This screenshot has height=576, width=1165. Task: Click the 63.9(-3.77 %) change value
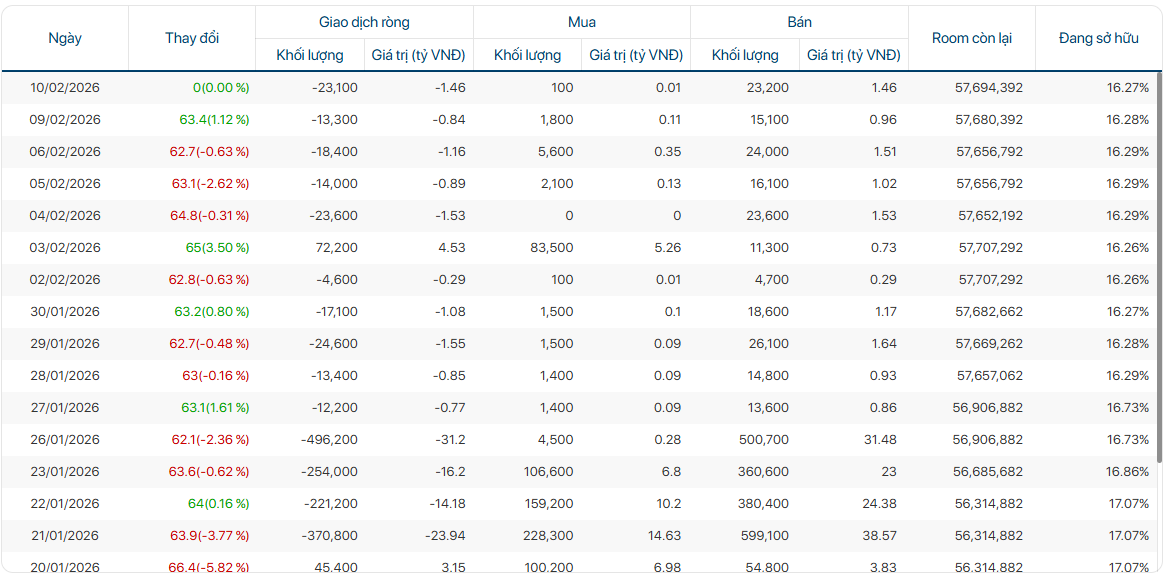(x=209, y=536)
